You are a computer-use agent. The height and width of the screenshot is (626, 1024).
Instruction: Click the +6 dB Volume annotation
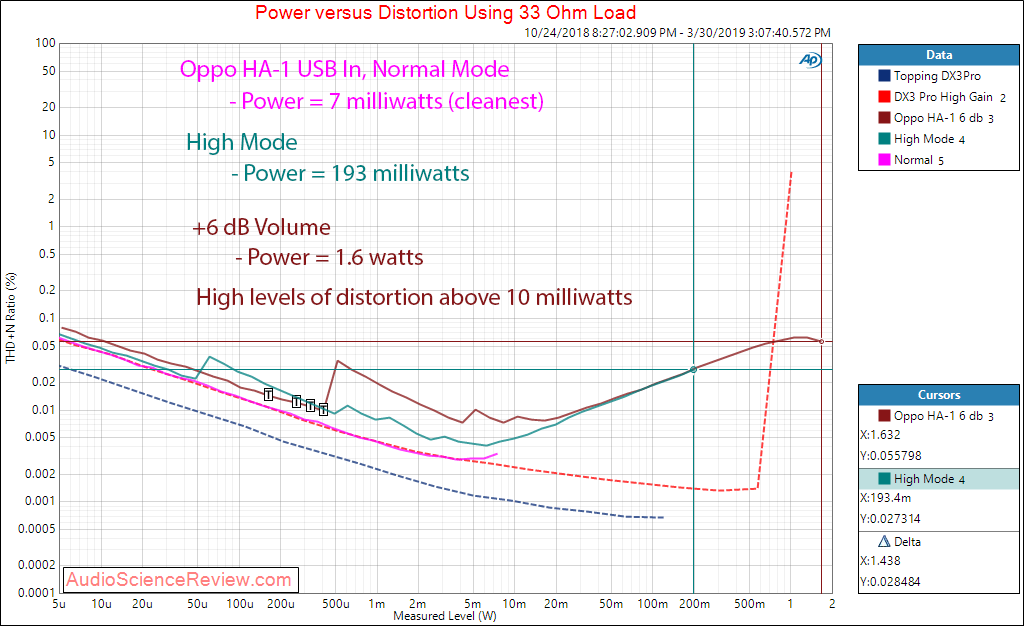pyautogui.click(x=261, y=227)
